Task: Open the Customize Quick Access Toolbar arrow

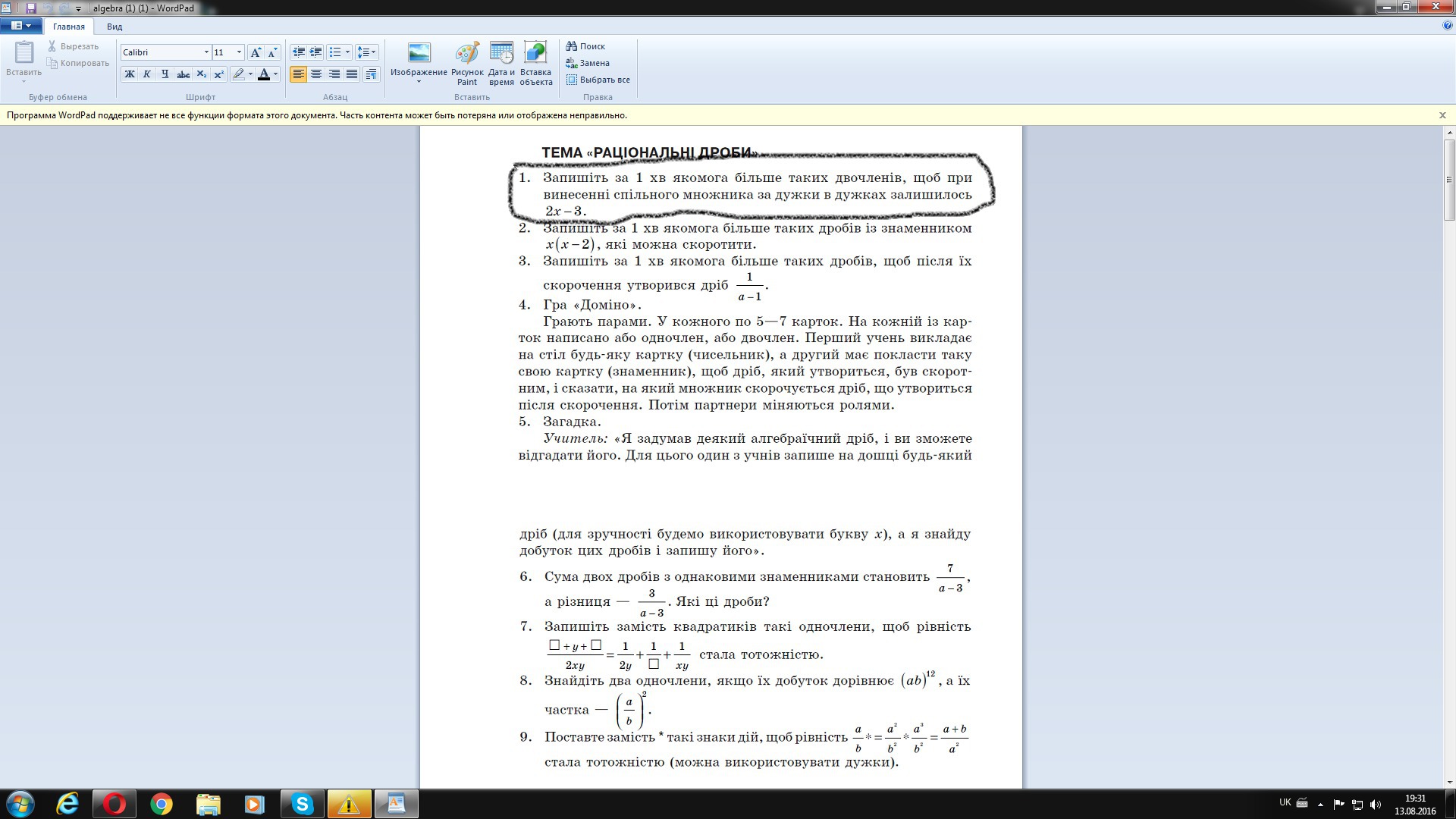Action: (78, 8)
